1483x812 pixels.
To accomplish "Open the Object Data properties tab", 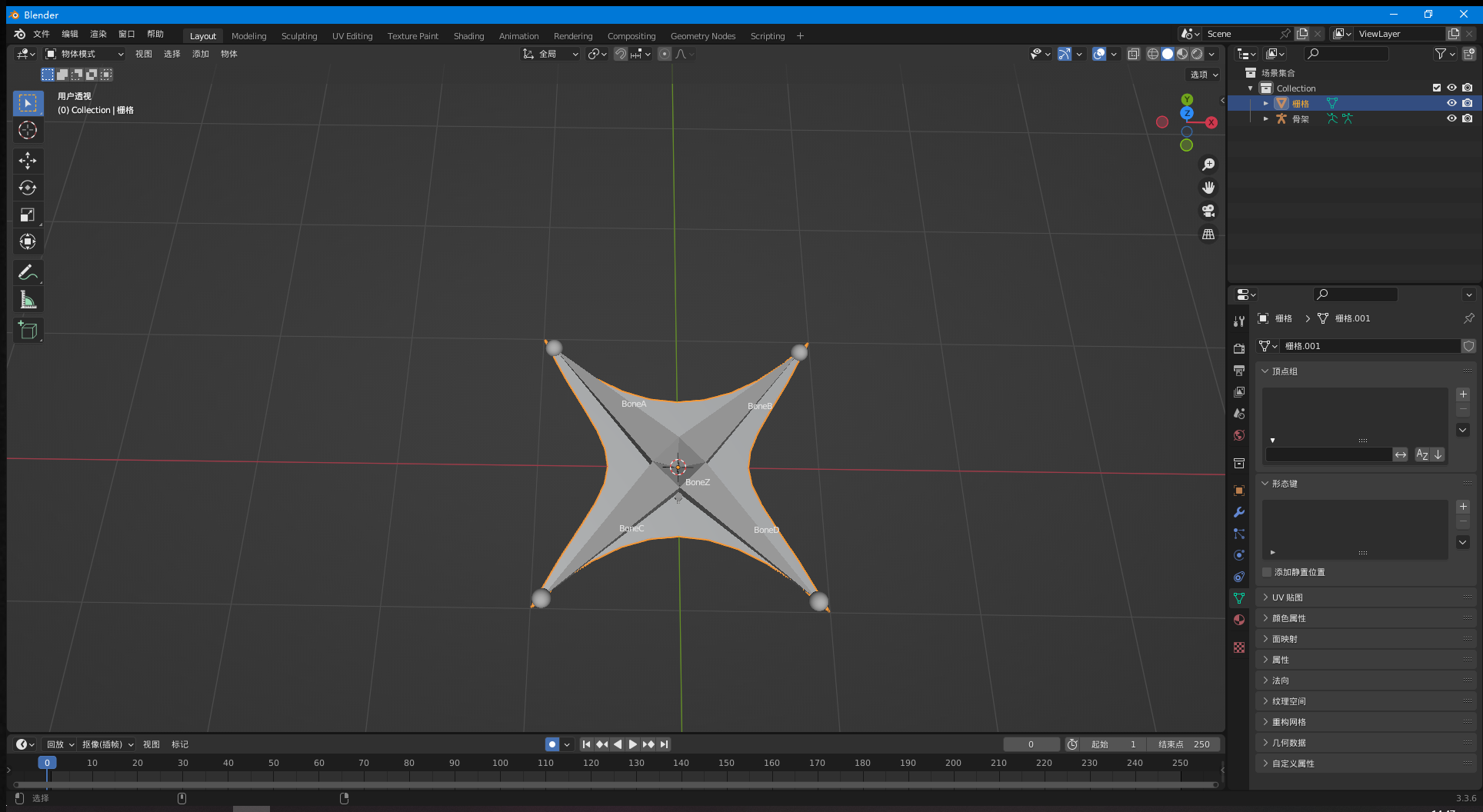I will click(1239, 598).
